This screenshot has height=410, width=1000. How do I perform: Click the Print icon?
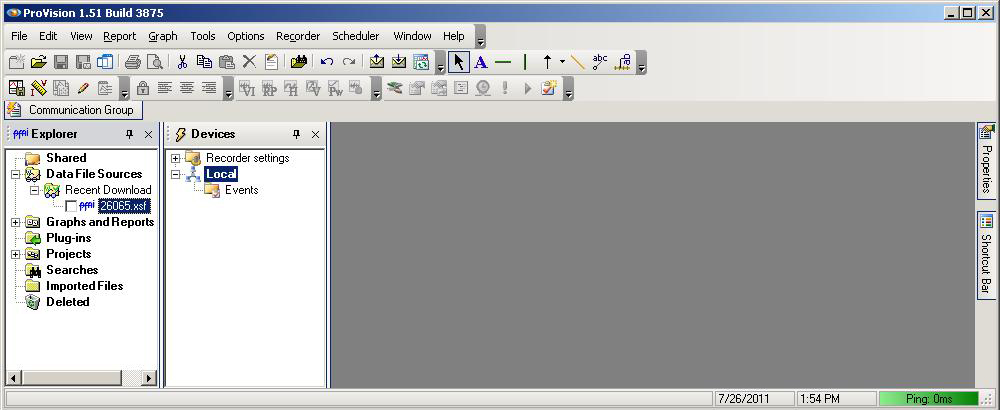[x=133, y=62]
